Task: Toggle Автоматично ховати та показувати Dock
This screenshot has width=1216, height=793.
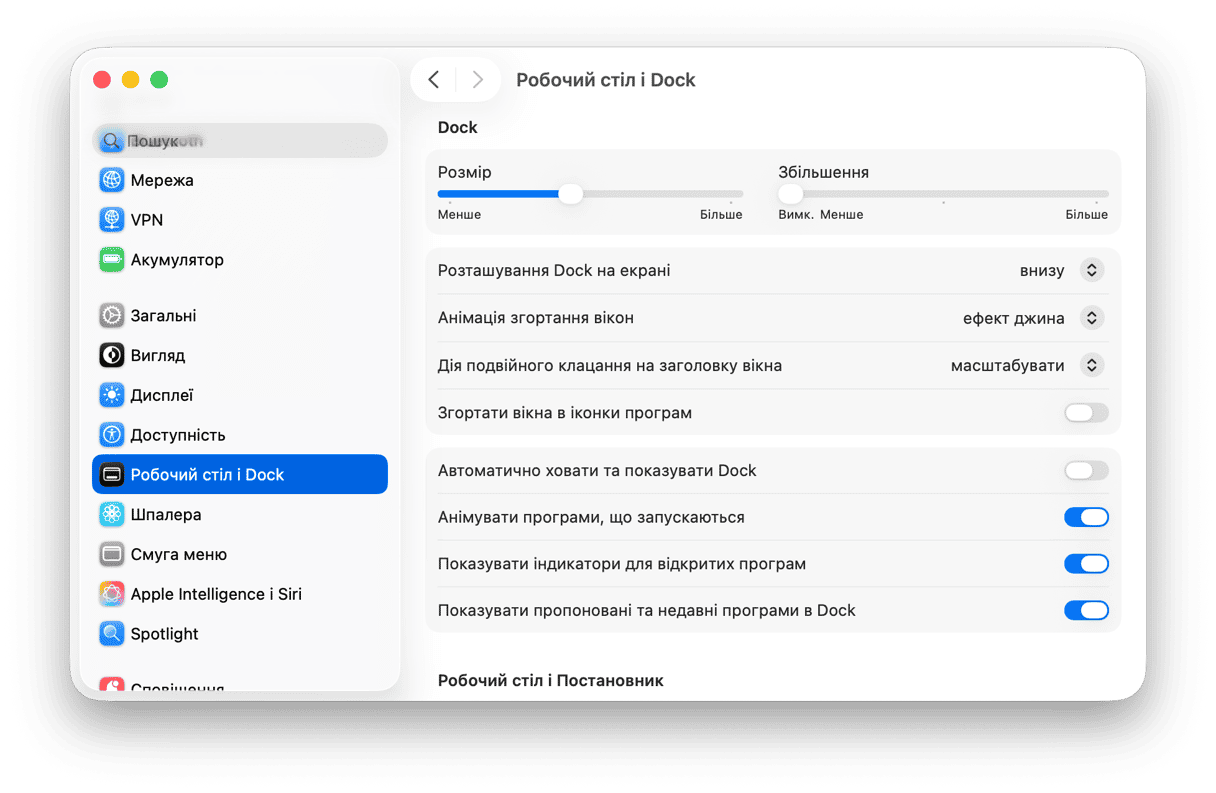Action: click(x=1086, y=471)
